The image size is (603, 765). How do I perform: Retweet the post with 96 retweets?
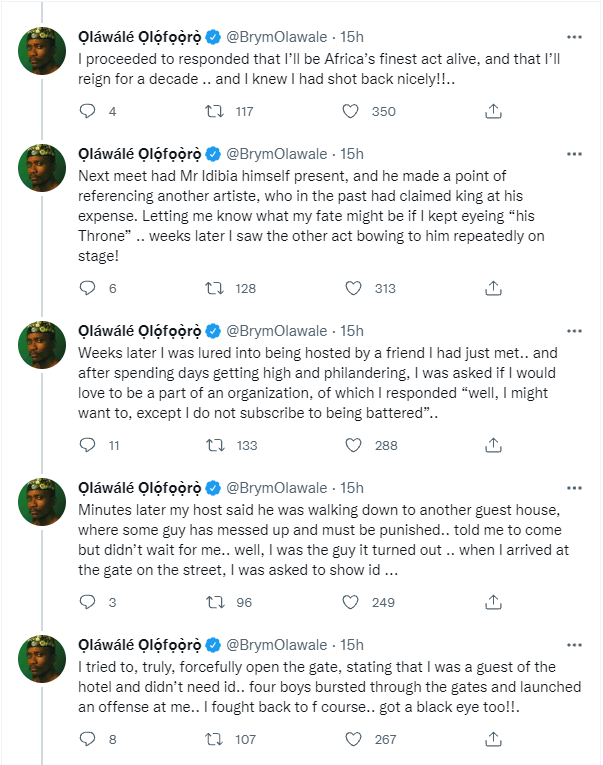click(213, 603)
